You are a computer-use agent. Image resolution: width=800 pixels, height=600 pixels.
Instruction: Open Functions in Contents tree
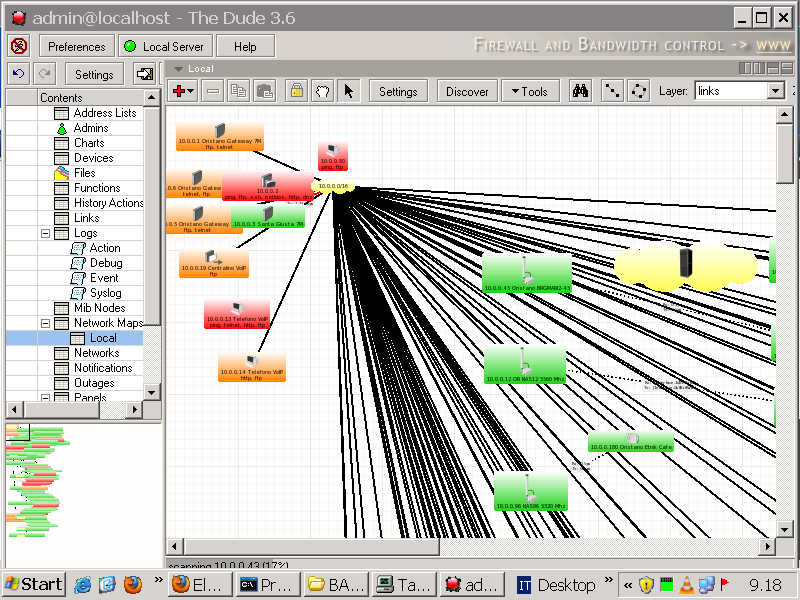coord(97,188)
